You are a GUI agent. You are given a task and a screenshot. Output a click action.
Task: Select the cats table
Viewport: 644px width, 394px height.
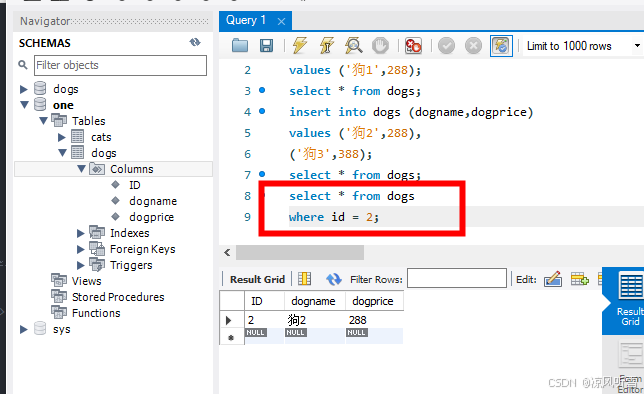101,137
